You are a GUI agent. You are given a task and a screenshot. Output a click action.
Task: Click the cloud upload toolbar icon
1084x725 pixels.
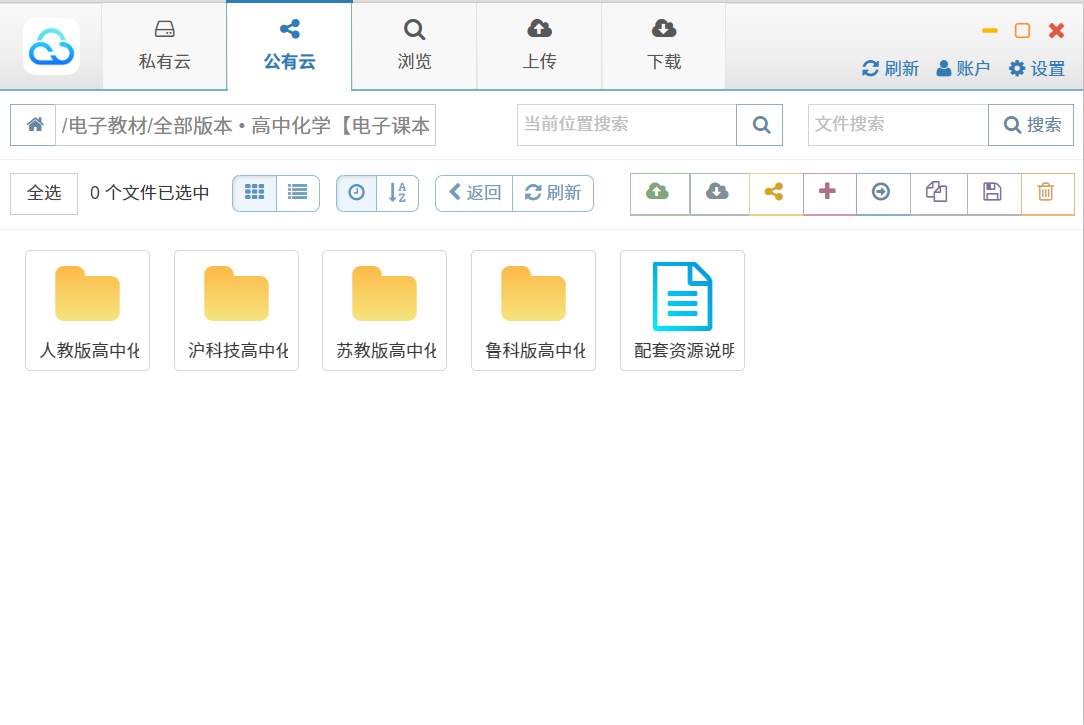click(658, 193)
